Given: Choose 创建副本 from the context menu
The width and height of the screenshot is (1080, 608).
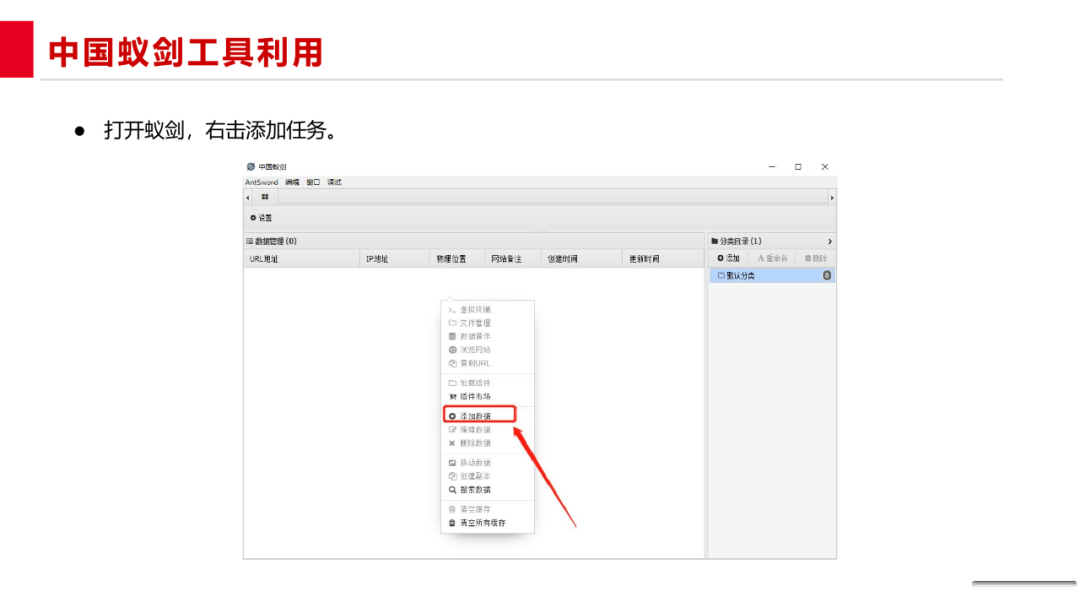Looking at the screenshot, I should 488,476.
